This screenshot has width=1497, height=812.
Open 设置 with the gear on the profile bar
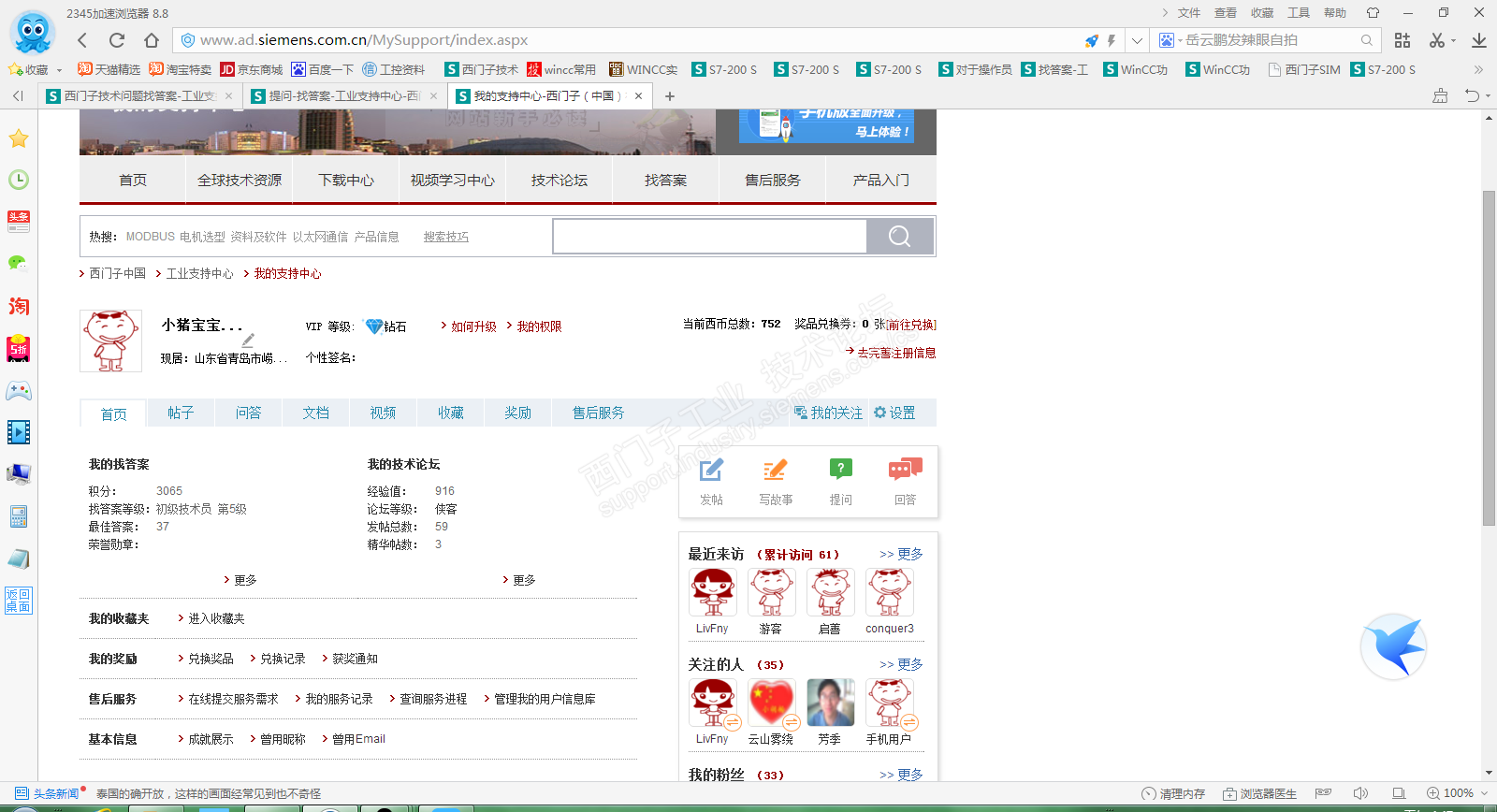[x=894, y=413]
